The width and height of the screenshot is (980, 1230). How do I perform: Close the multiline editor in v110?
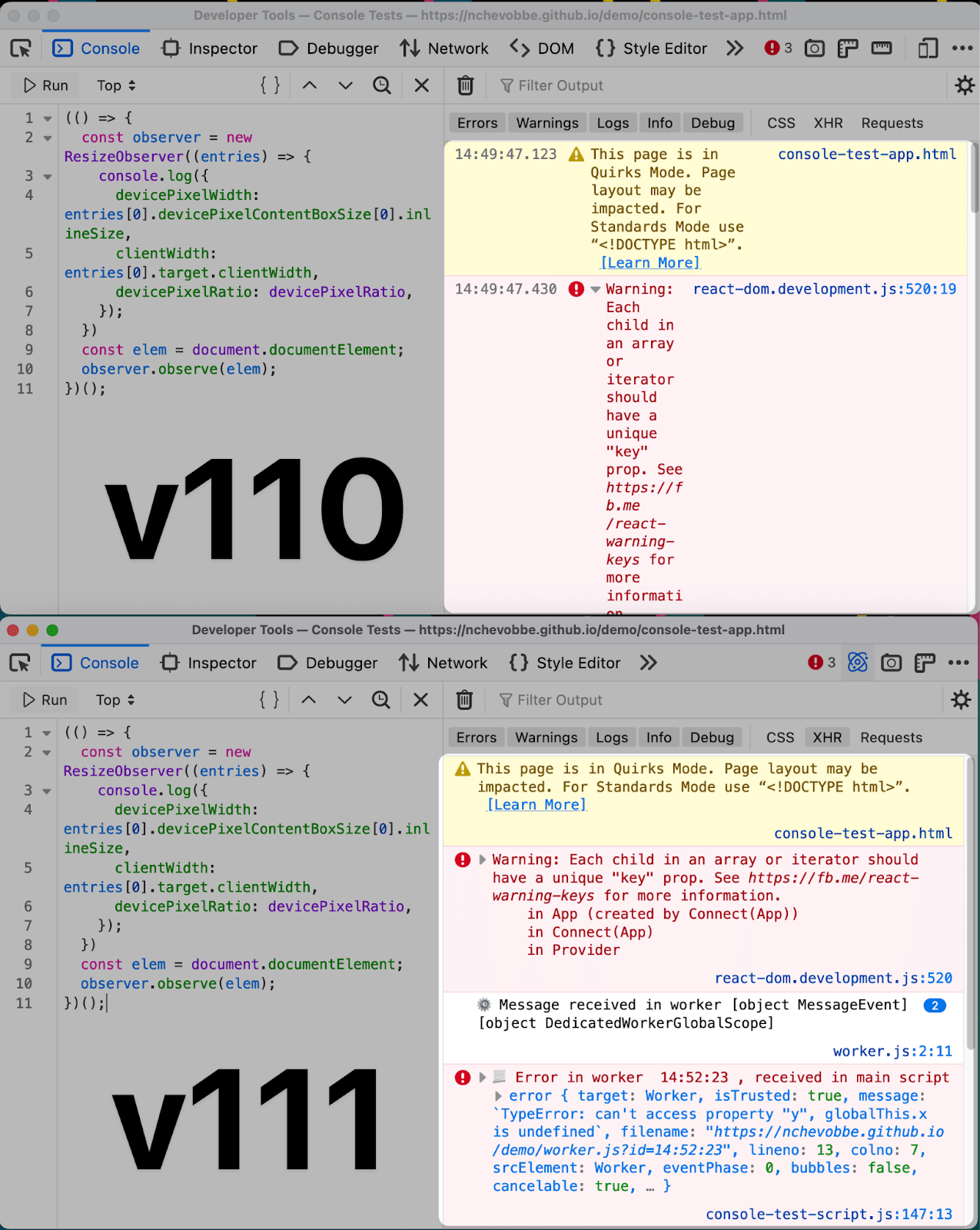pos(422,85)
